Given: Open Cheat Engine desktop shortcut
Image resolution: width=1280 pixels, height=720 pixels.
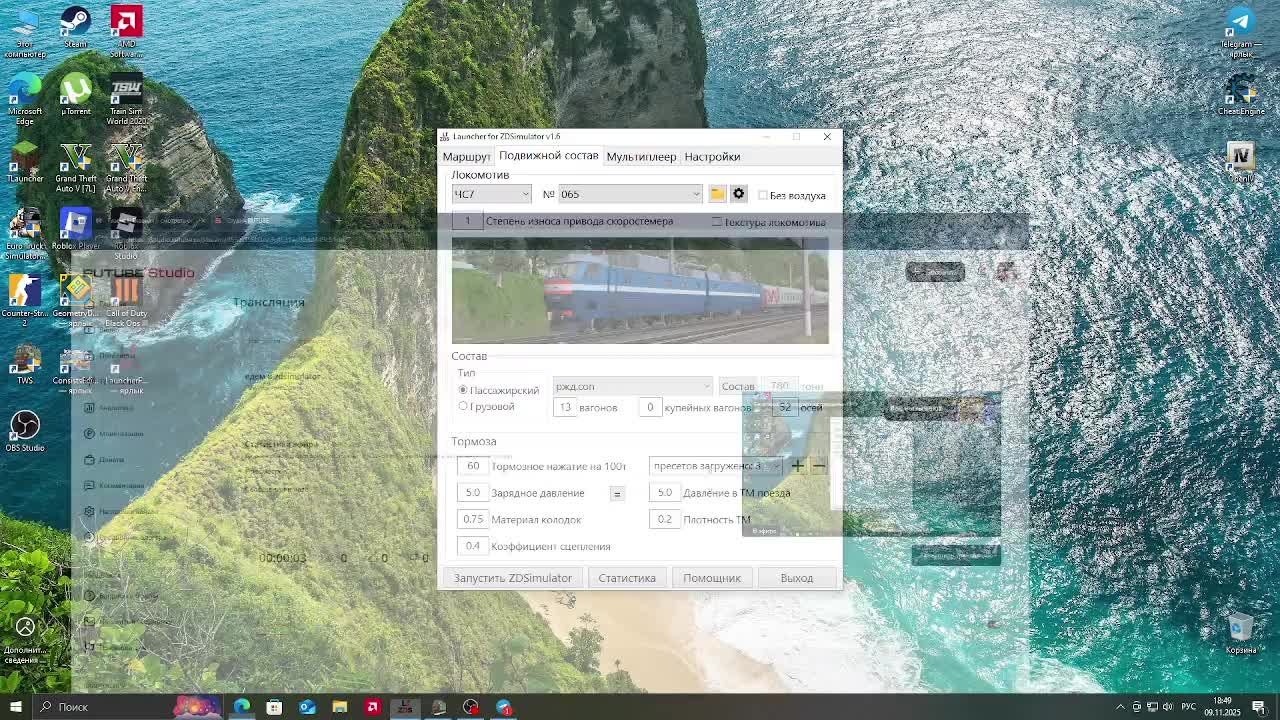Looking at the screenshot, I should (x=1240, y=95).
